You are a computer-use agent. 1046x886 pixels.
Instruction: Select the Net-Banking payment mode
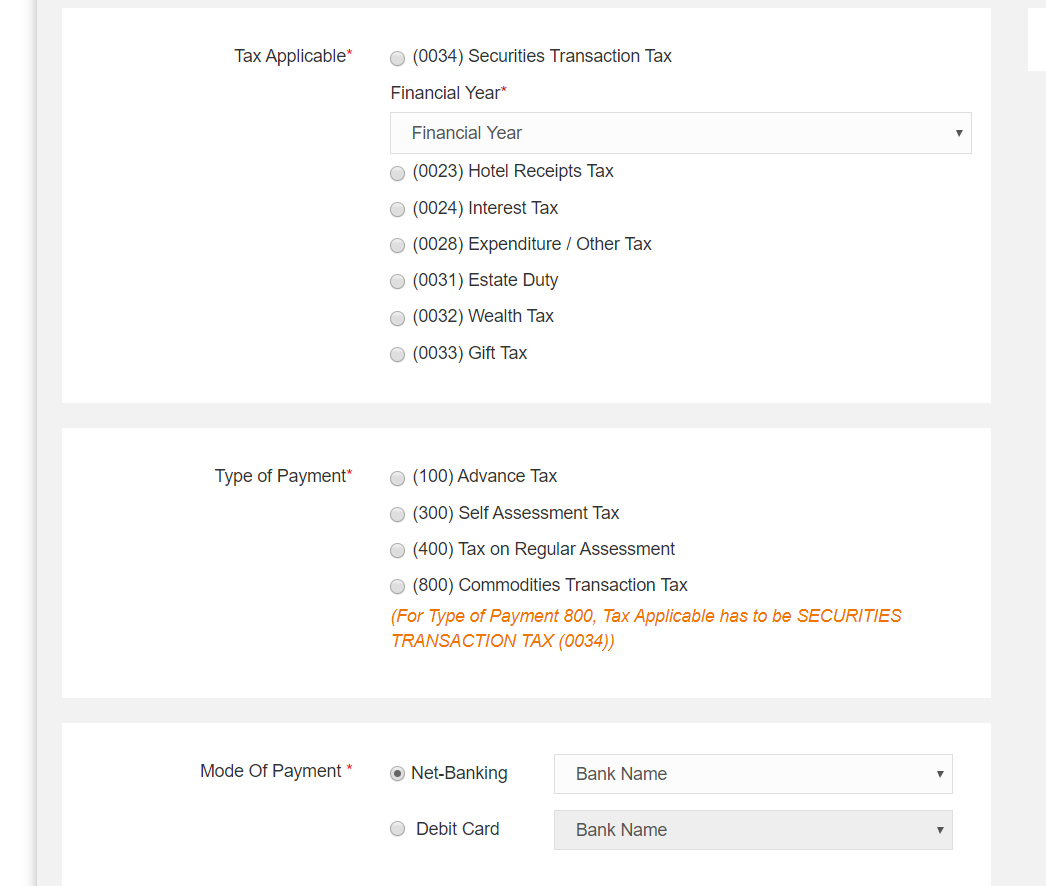[x=397, y=773]
